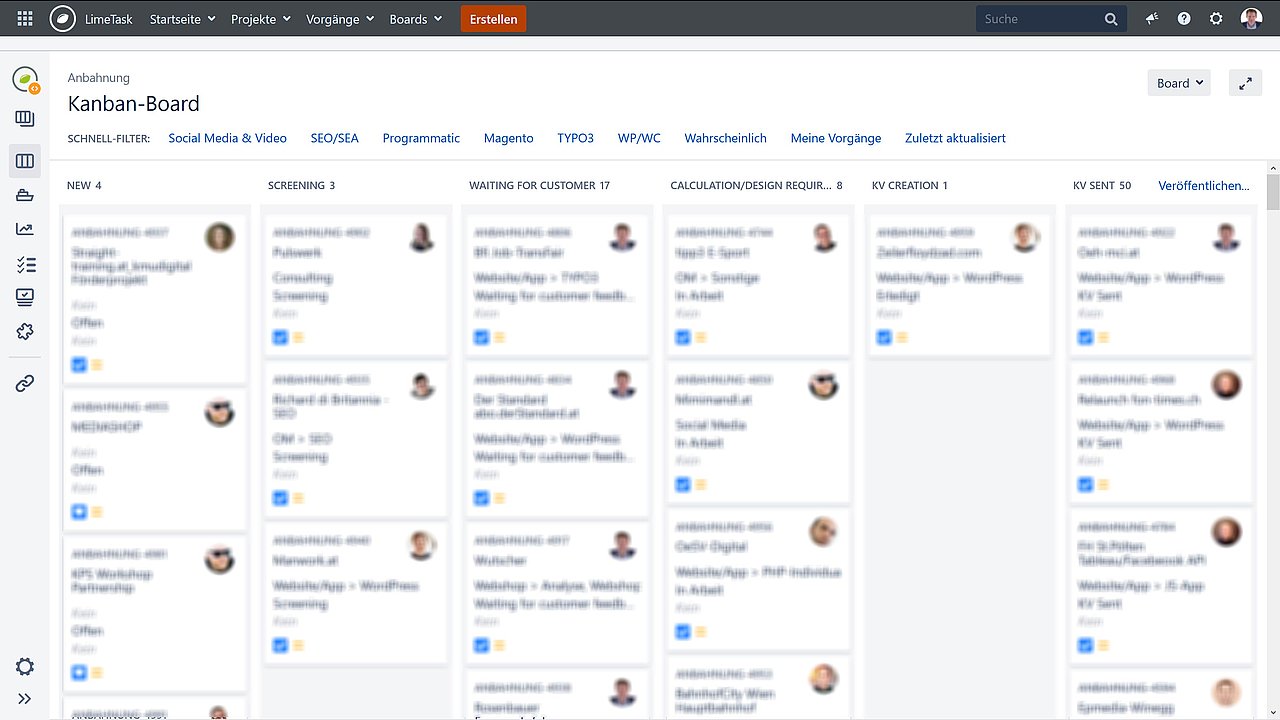This screenshot has height=720, width=1280.
Task: Click assignee avatar on first SCREENING card
Action: (x=422, y=237)
